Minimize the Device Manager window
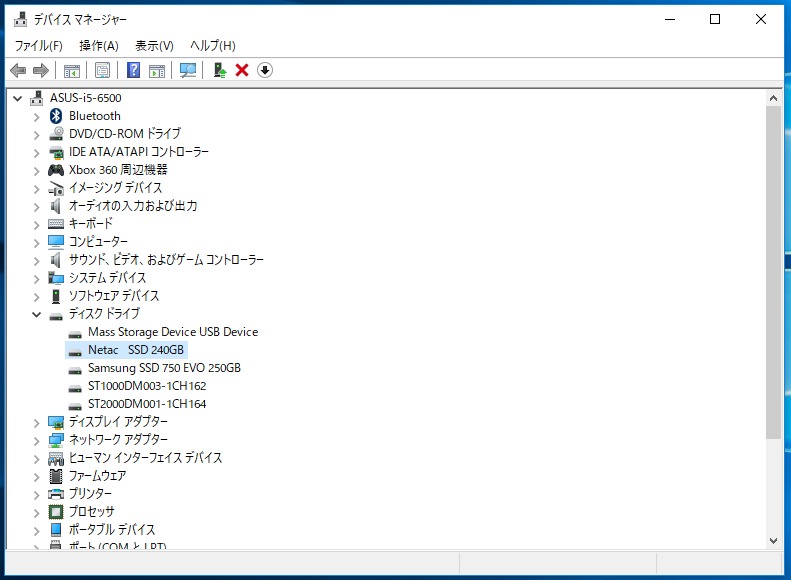791x580 pixels. [670, 19]
